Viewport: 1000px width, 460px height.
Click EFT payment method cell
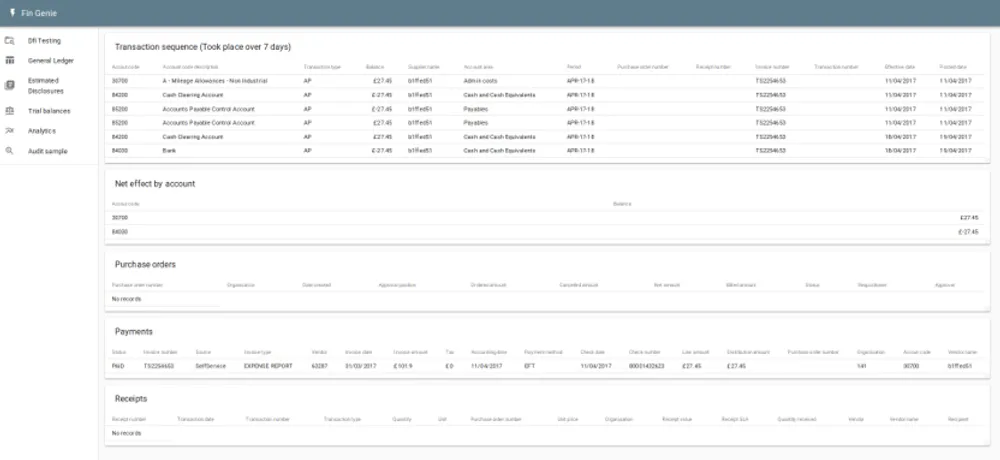529,366
